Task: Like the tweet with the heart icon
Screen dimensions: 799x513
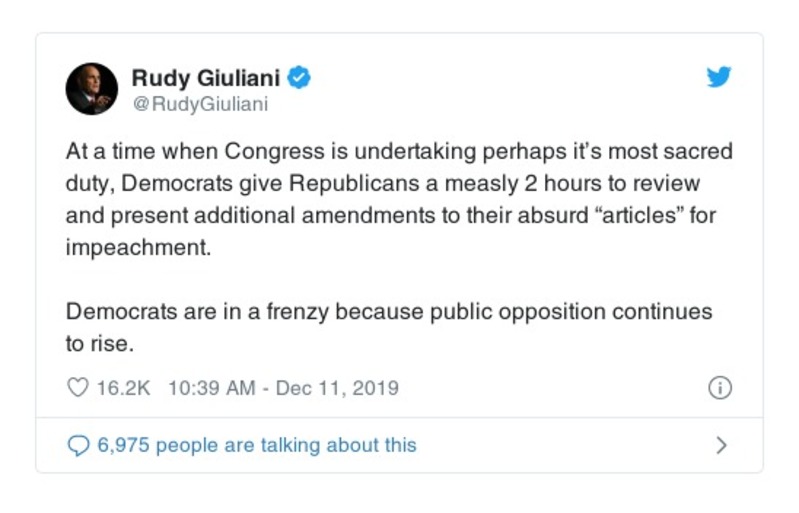Action: pyautogui.click(x=78, y=388)
